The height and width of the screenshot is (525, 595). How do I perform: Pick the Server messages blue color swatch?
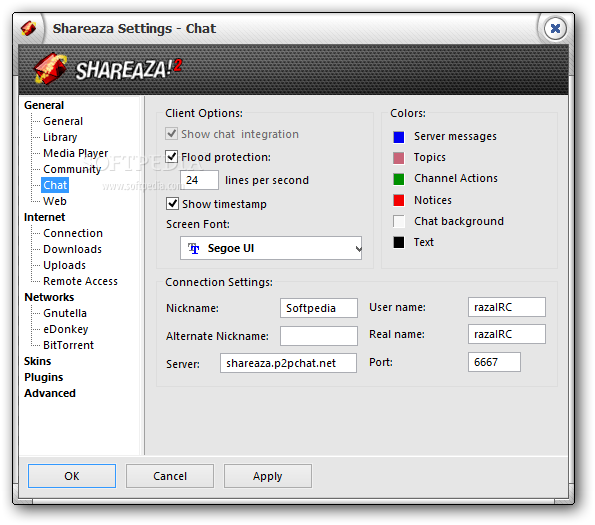pyautogui.click(x=398, y=137)
